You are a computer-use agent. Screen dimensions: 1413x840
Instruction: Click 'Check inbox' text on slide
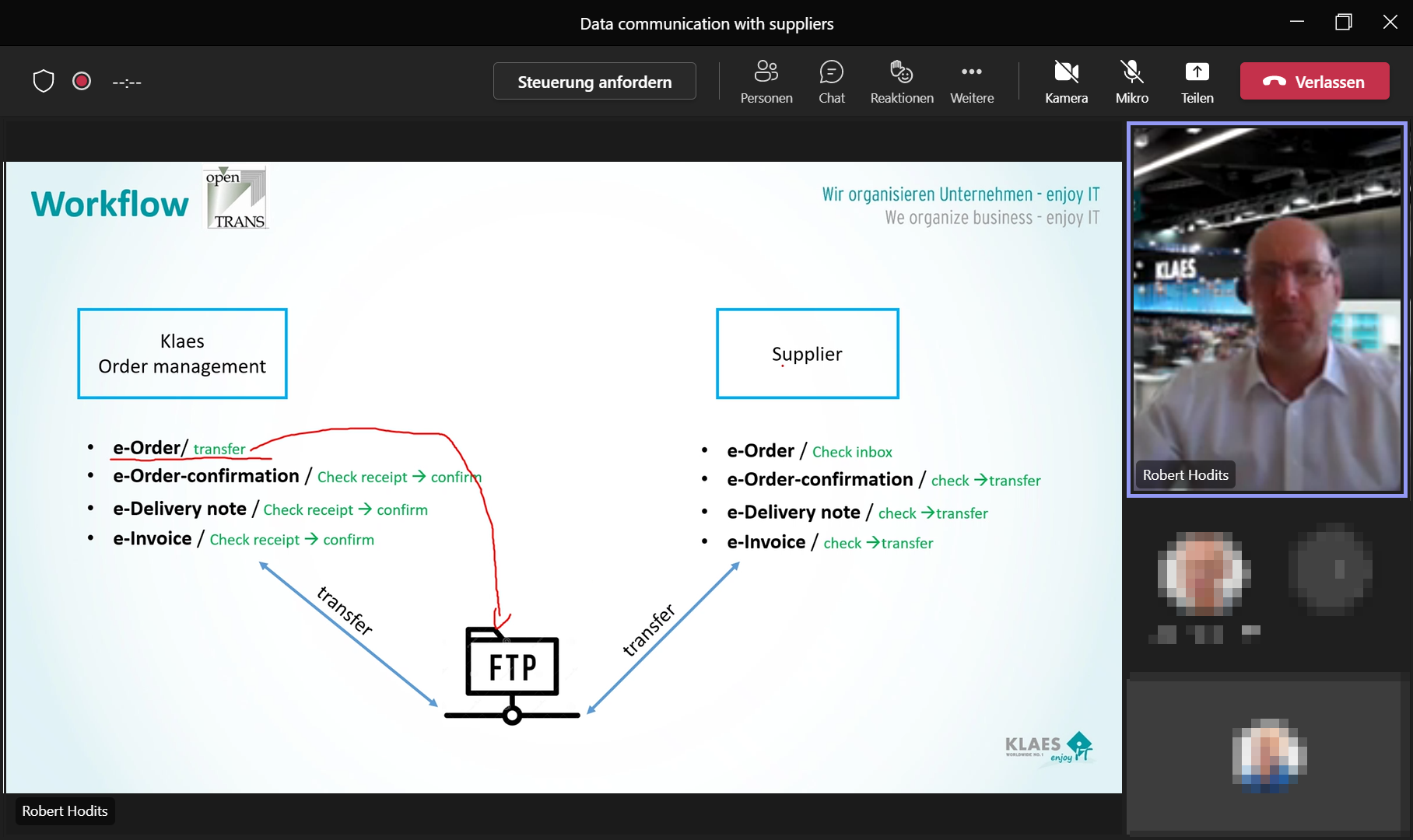click(852, 452)
